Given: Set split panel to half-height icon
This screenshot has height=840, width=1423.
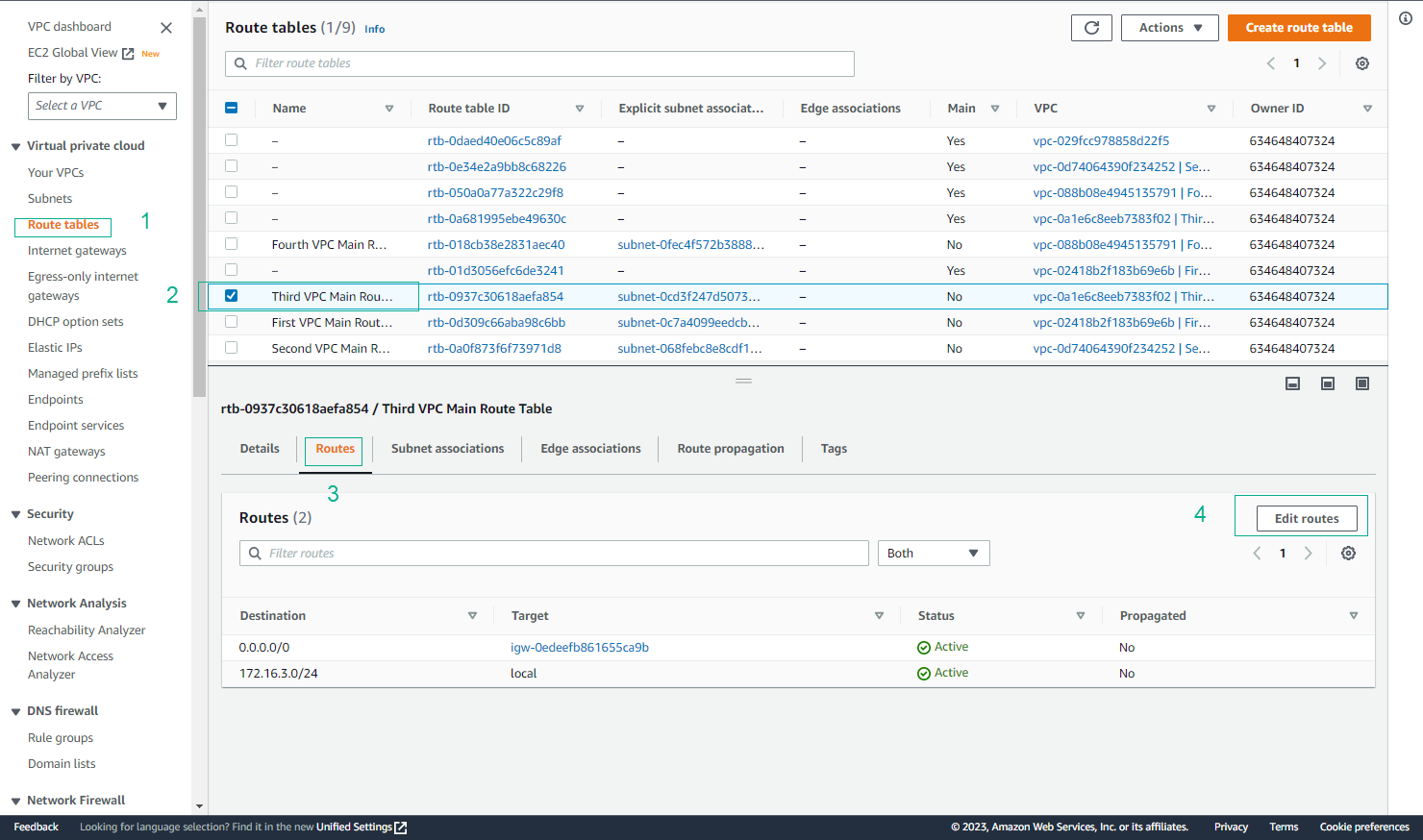Looking at the screenshot, I should (1328, 383).
